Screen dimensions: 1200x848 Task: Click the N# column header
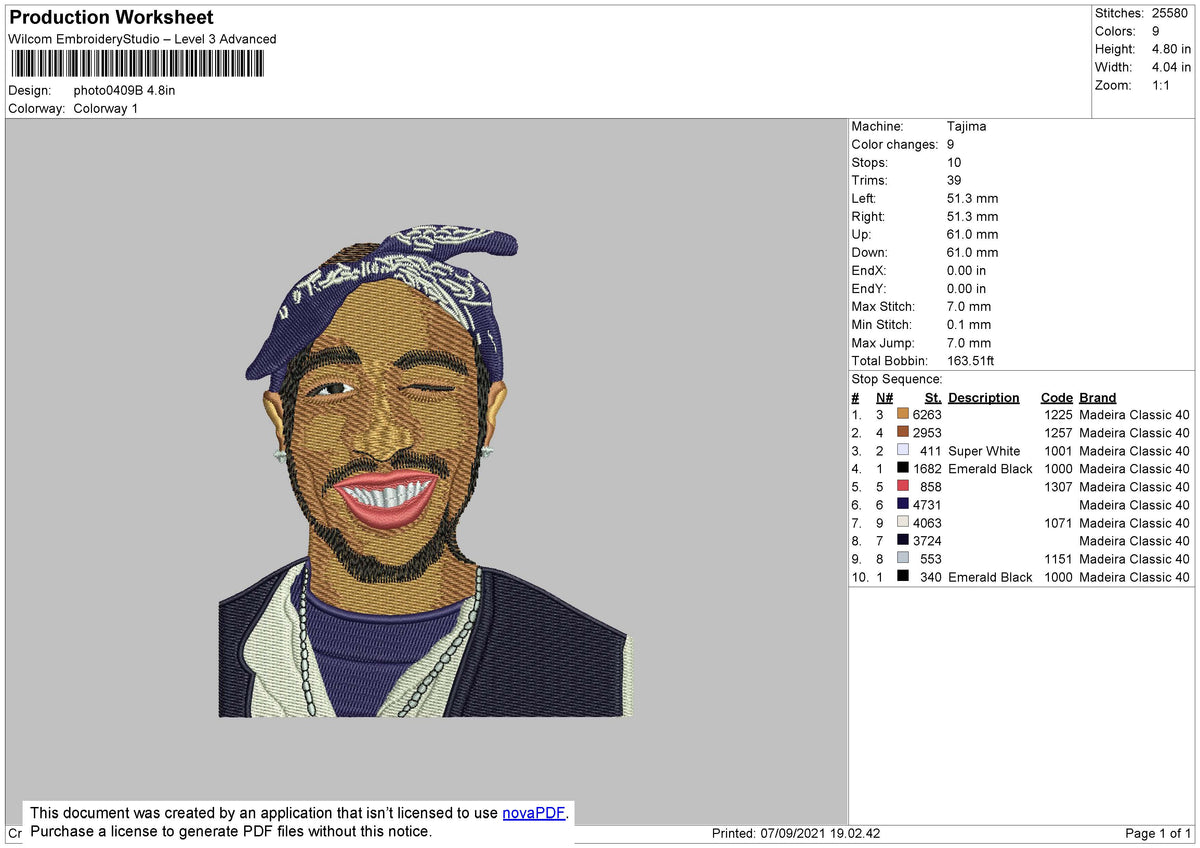click(x=883, y=397)
